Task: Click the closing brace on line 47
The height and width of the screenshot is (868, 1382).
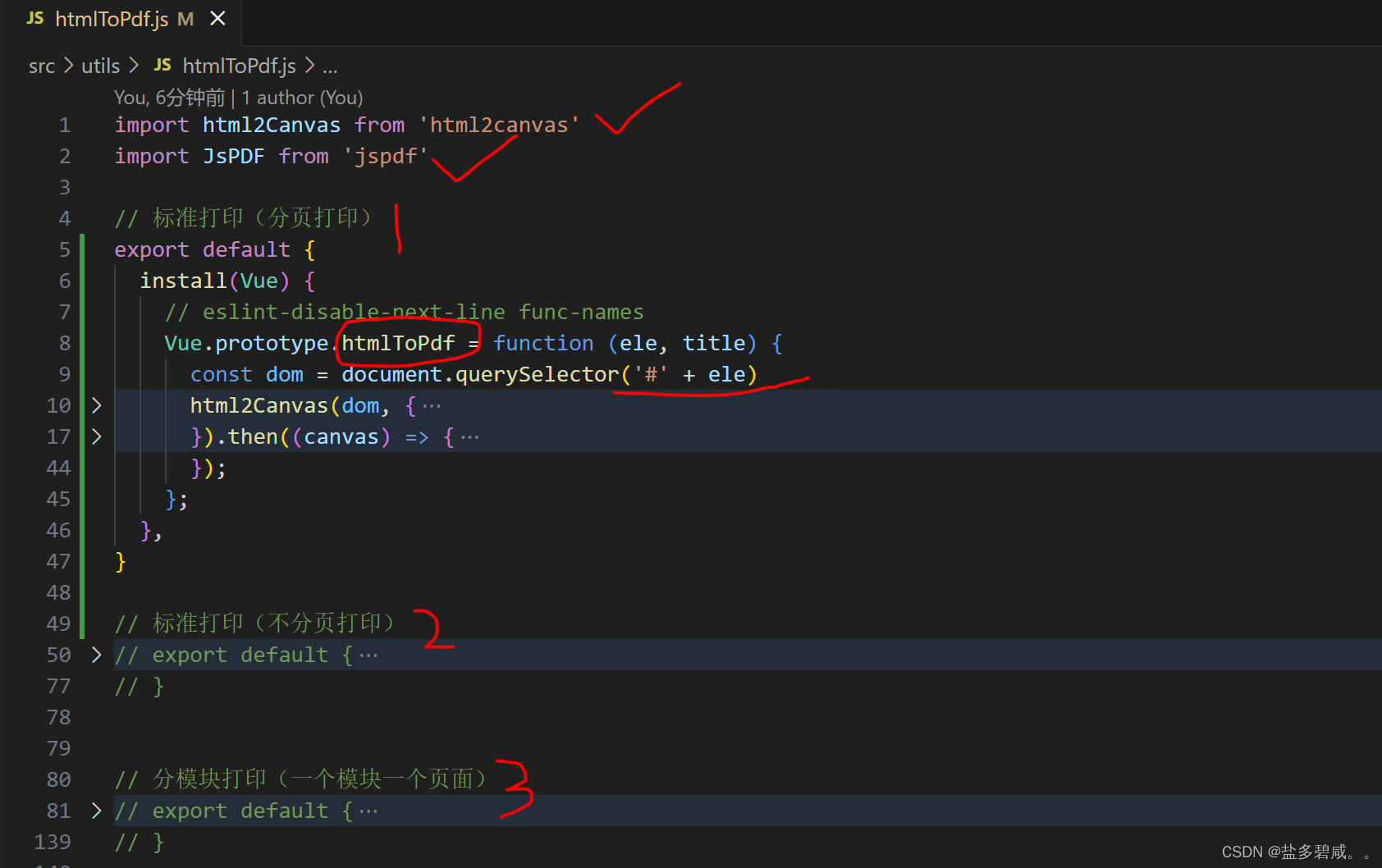Action: click(121, 562)
